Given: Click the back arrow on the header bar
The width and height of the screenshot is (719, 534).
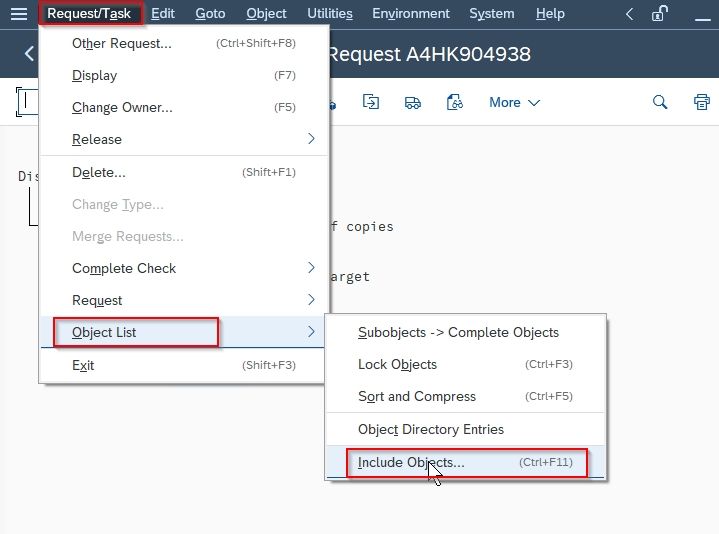Looking at the screenshot, I should [29, 54].
